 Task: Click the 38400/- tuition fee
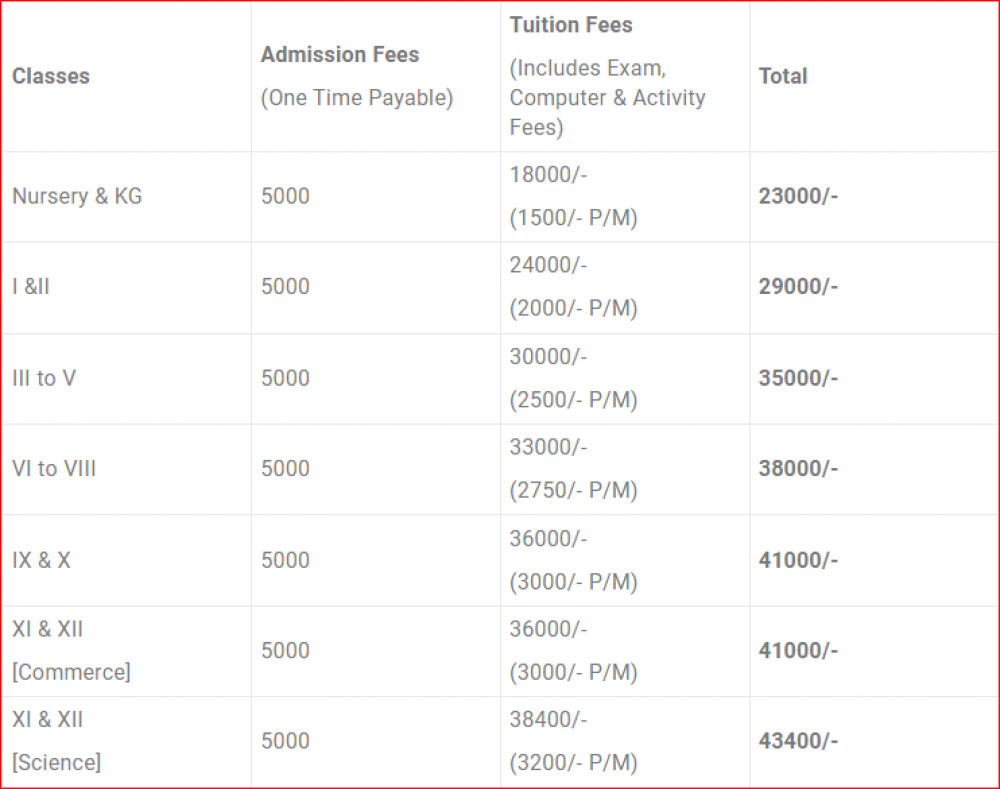(549, 719)
